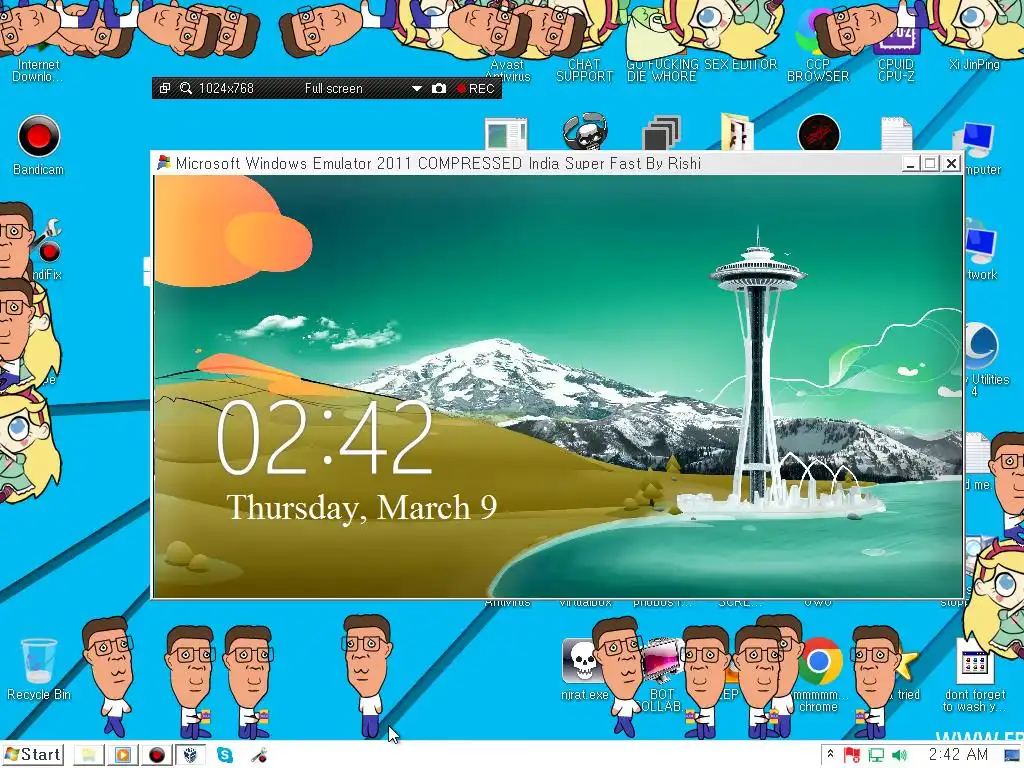Open the black circle red logo icon
Image resolution: width=1024 pixels, height=768 pixels.
pos(819,133)
